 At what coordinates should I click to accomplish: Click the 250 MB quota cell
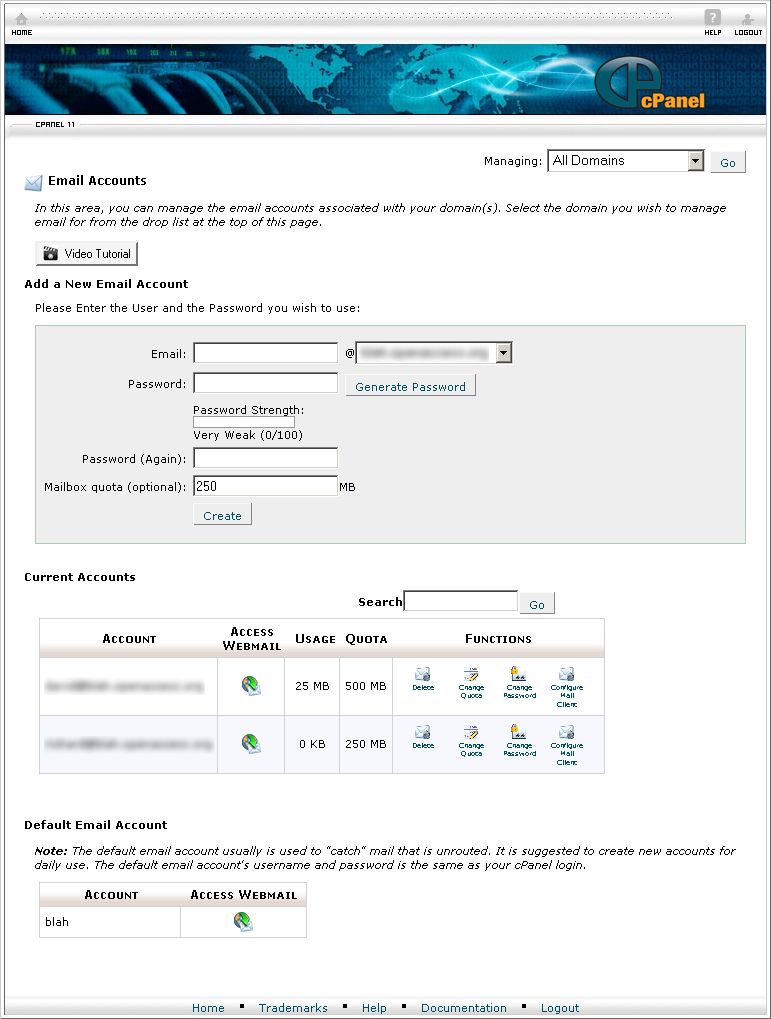click(365, 743)
